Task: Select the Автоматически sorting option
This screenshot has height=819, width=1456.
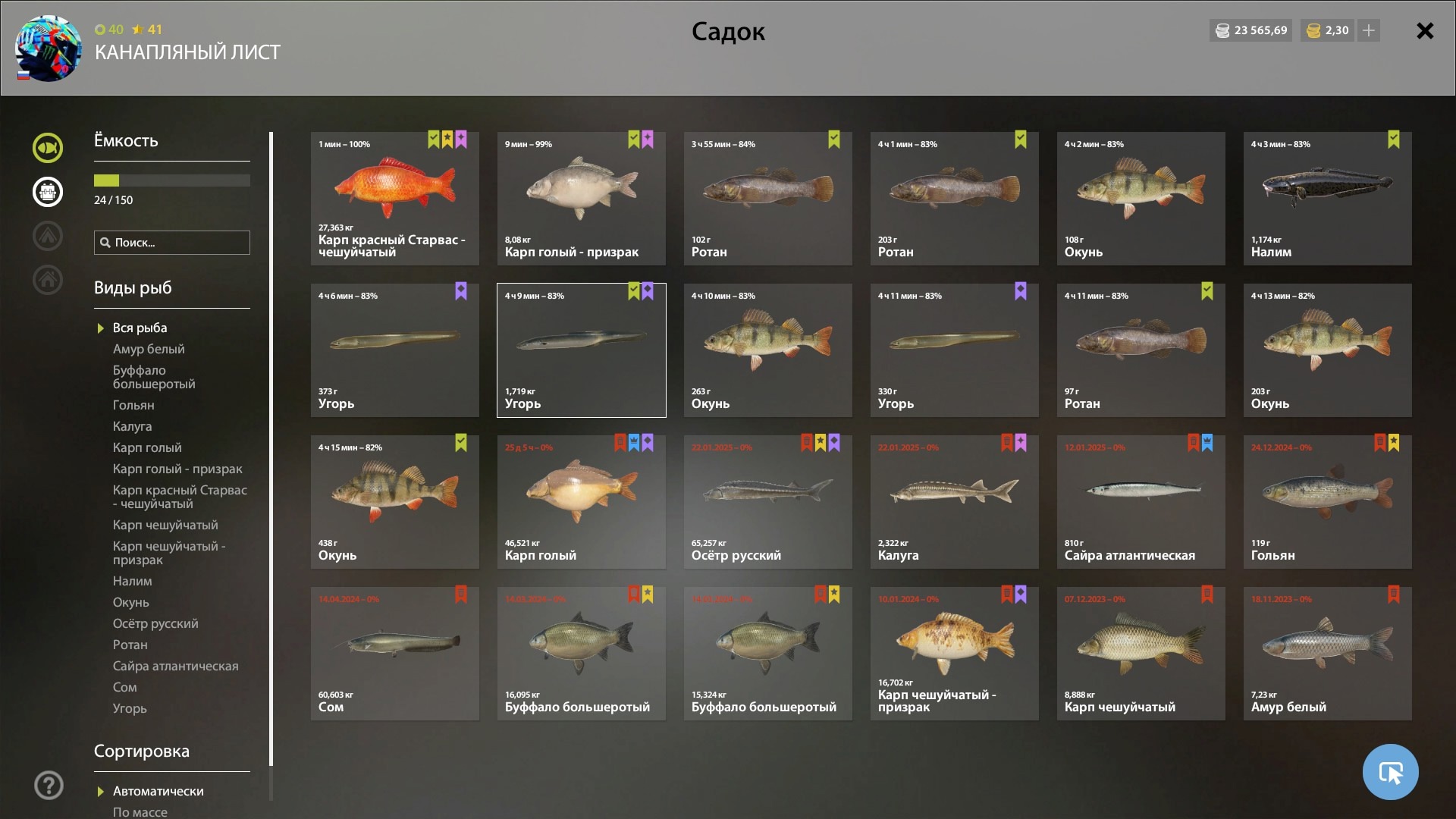Action: pyautogui.click(x=158, y=791)
